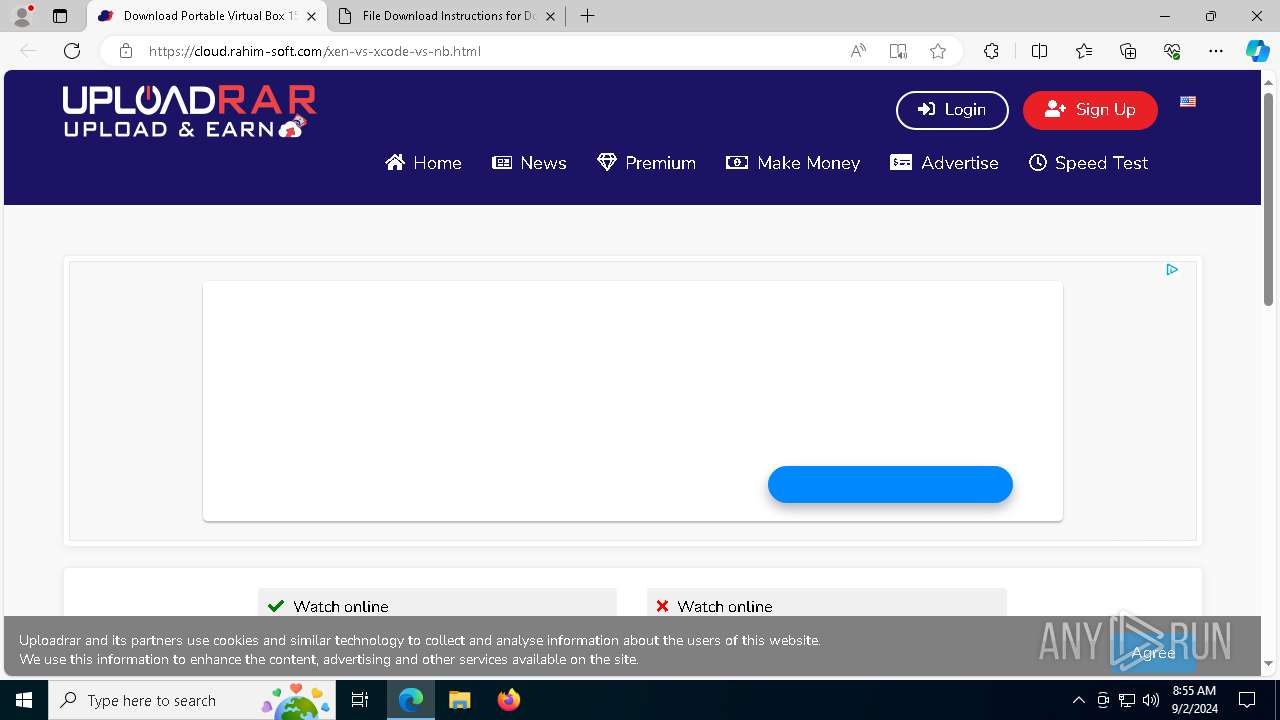Open Favorites list icon
The width and height of the screenshot is (1280, 720).
click(x=1084, y=51)
